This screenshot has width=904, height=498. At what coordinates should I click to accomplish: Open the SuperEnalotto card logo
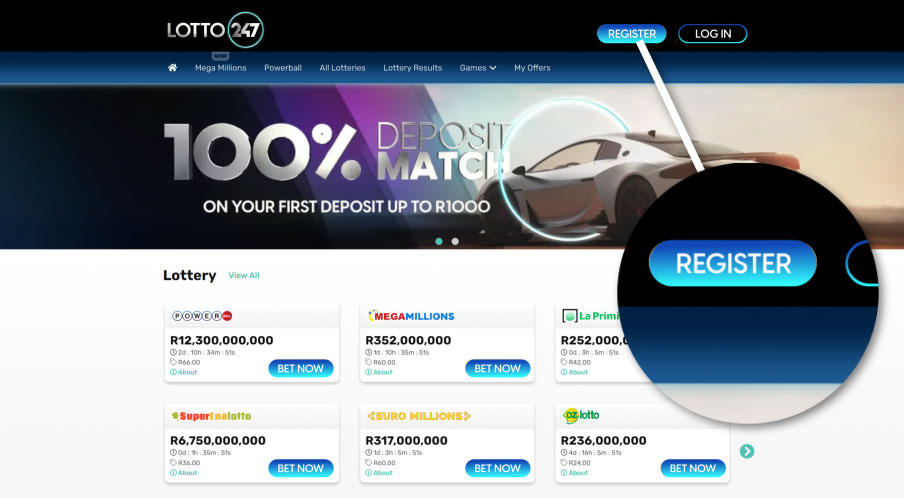coord(212,416)
